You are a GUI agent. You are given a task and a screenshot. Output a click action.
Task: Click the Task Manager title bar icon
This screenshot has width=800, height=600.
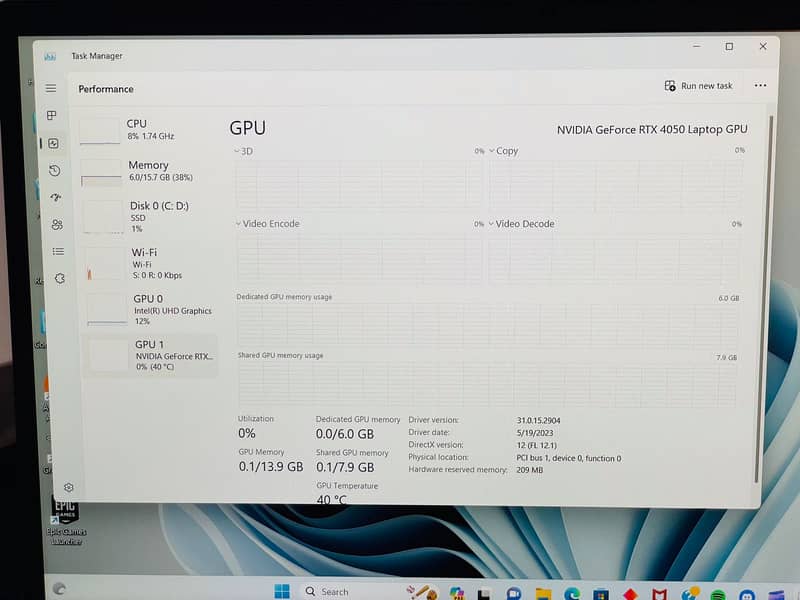click(49, 56)
